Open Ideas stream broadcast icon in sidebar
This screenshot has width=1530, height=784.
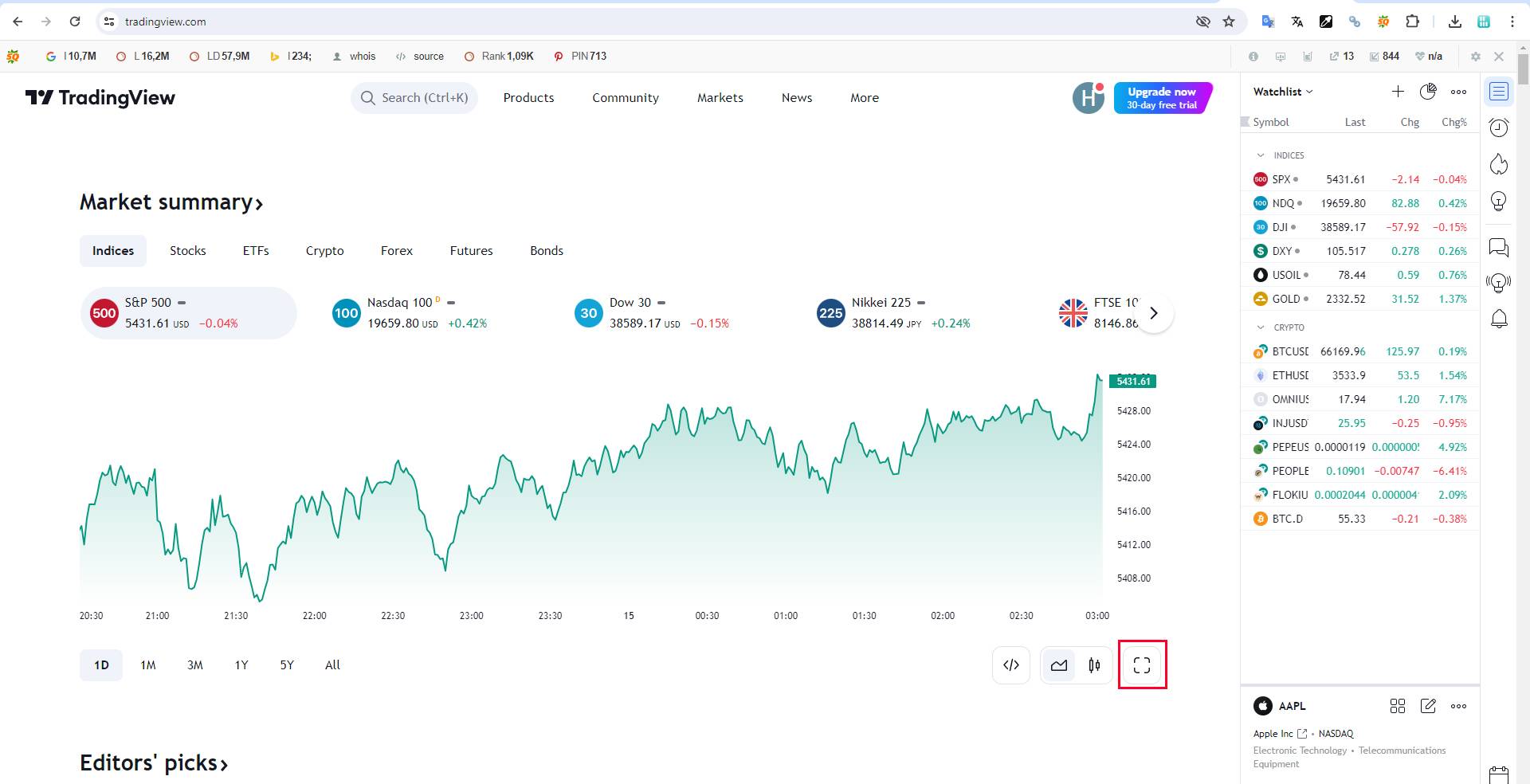click(x=1499, y=283)
